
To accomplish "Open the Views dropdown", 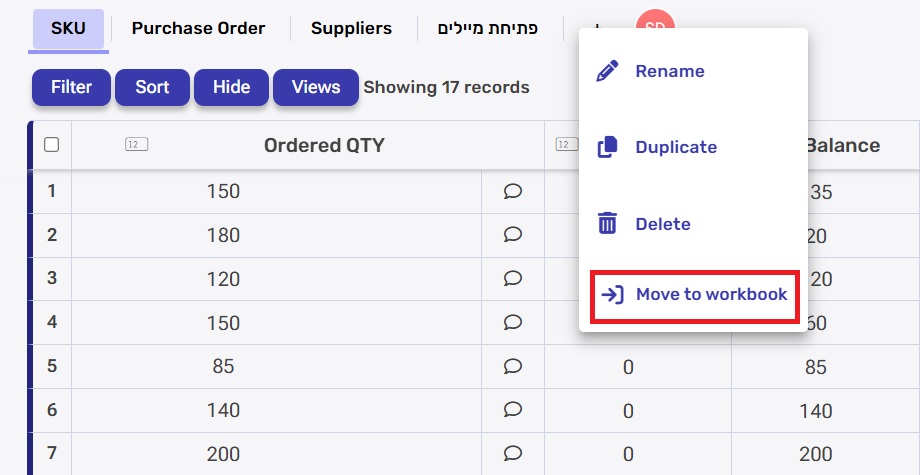I will point(316,87).
